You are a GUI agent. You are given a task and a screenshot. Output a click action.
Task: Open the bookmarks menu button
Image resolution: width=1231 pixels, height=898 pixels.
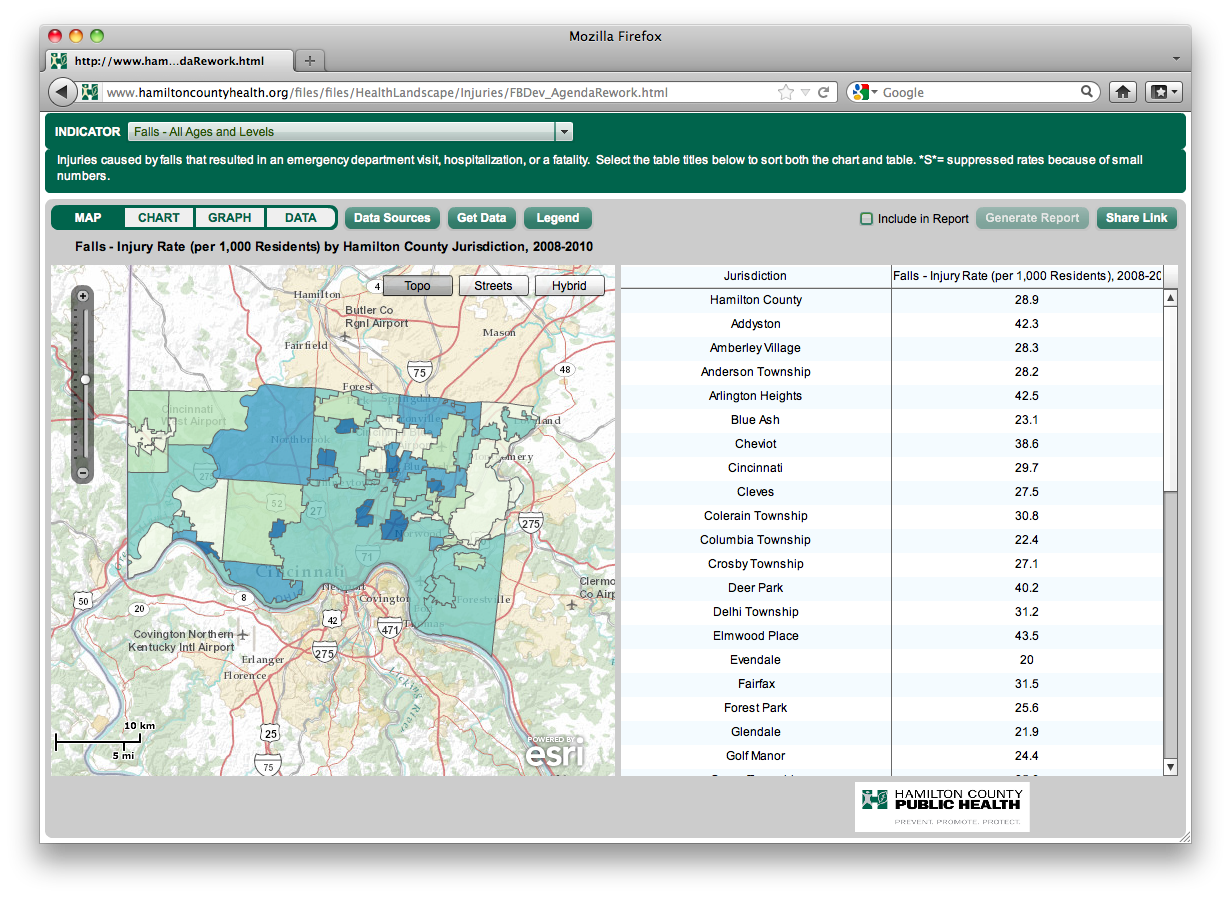coord(1163,92)
